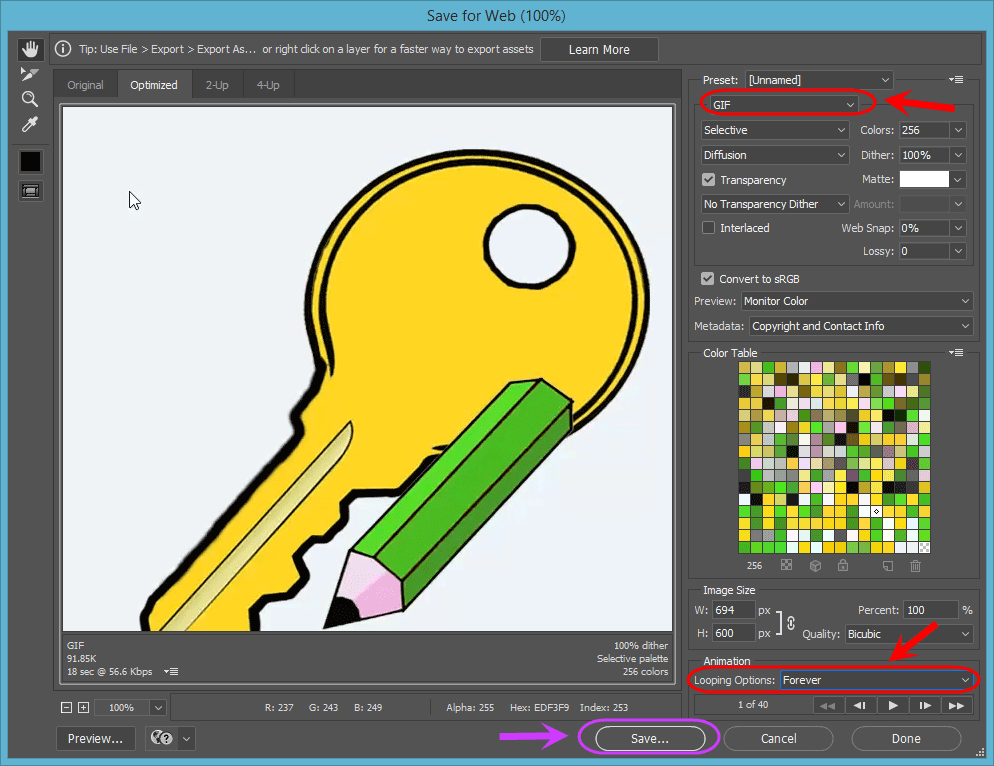Open the Metadata dropdown
The width and height of the screenshot is (994, 766).
pos(861,326)
